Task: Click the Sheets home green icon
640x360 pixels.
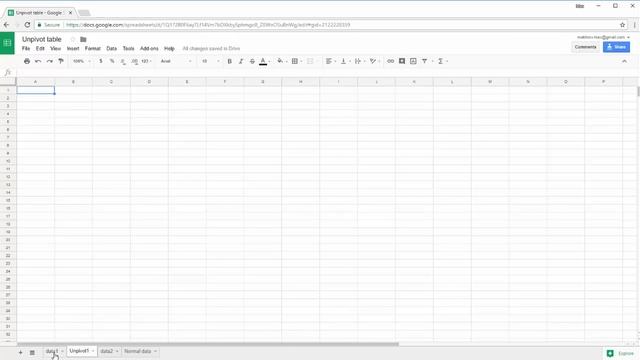Action: [x=7, y=43]
